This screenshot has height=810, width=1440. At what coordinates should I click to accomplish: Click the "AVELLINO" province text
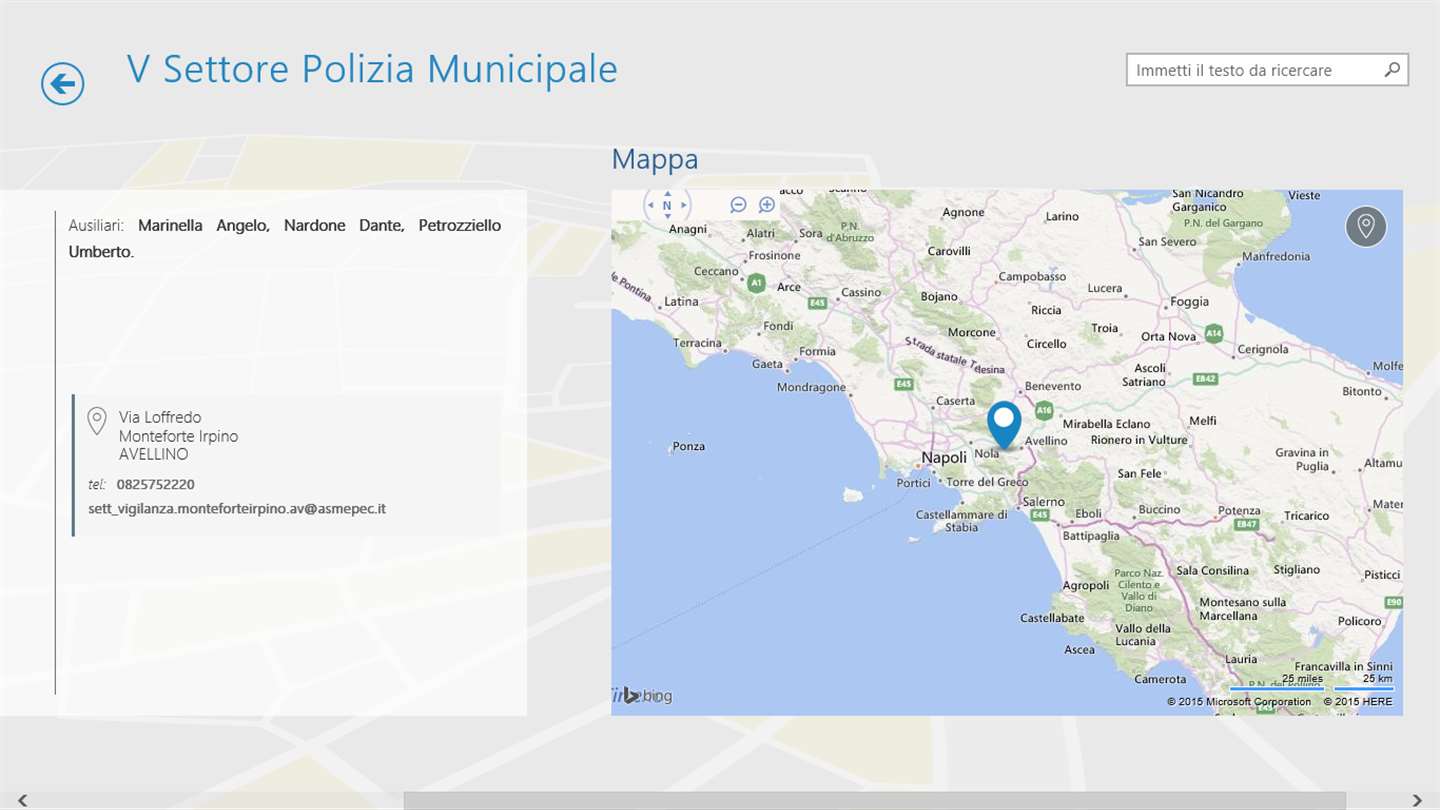pos(154,454)
